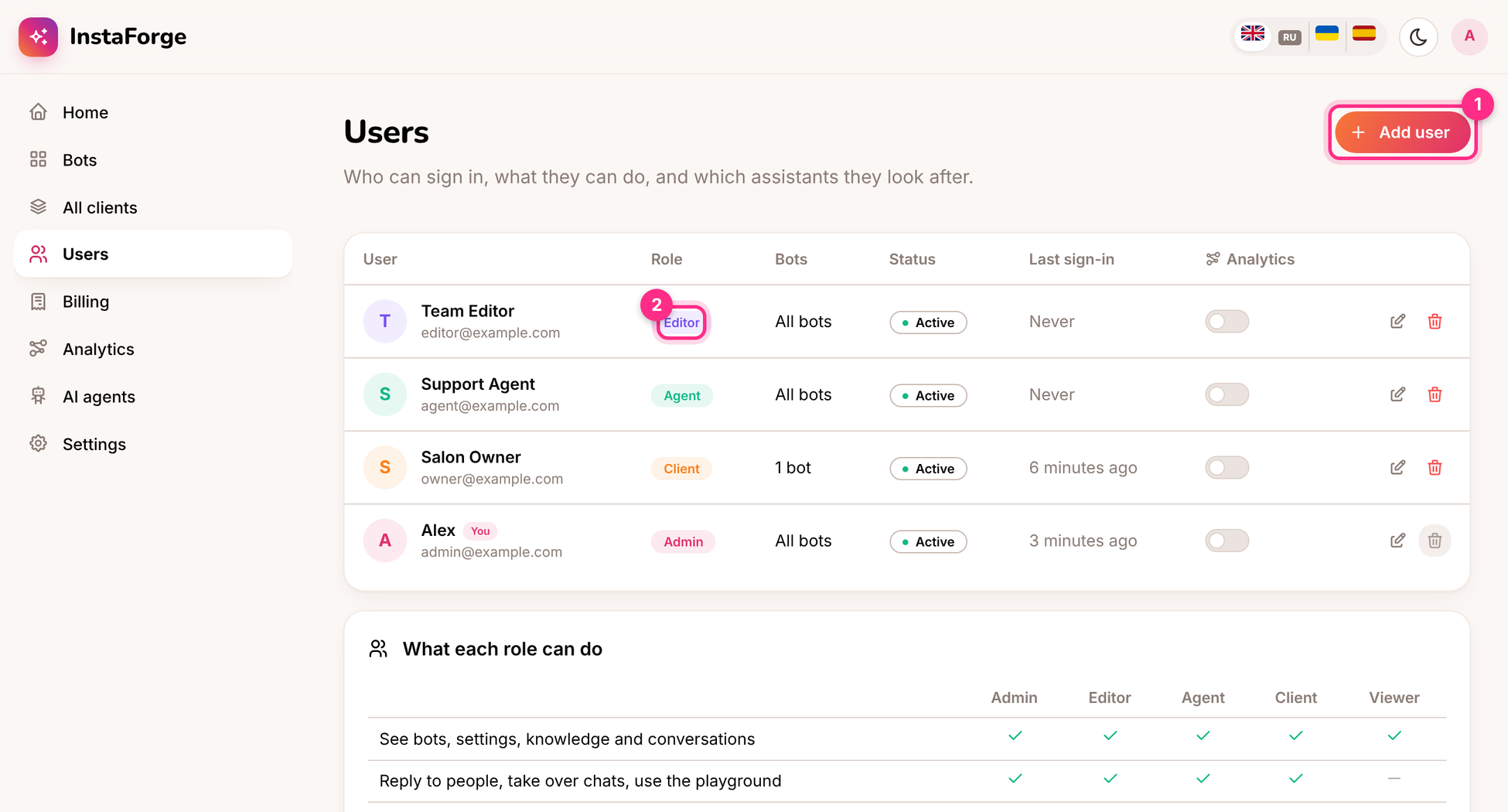The image size is (1508, 812).
Task: Open All clients page
Action: click(x=153, y=207)
